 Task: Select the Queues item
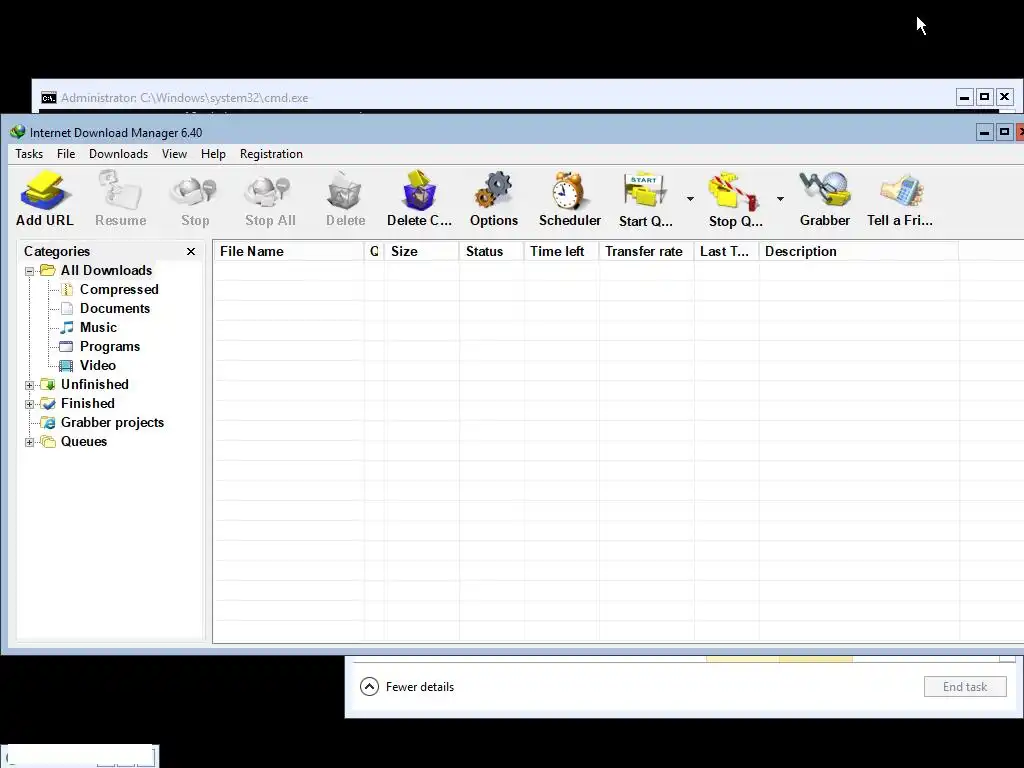[x=84, y=441]
